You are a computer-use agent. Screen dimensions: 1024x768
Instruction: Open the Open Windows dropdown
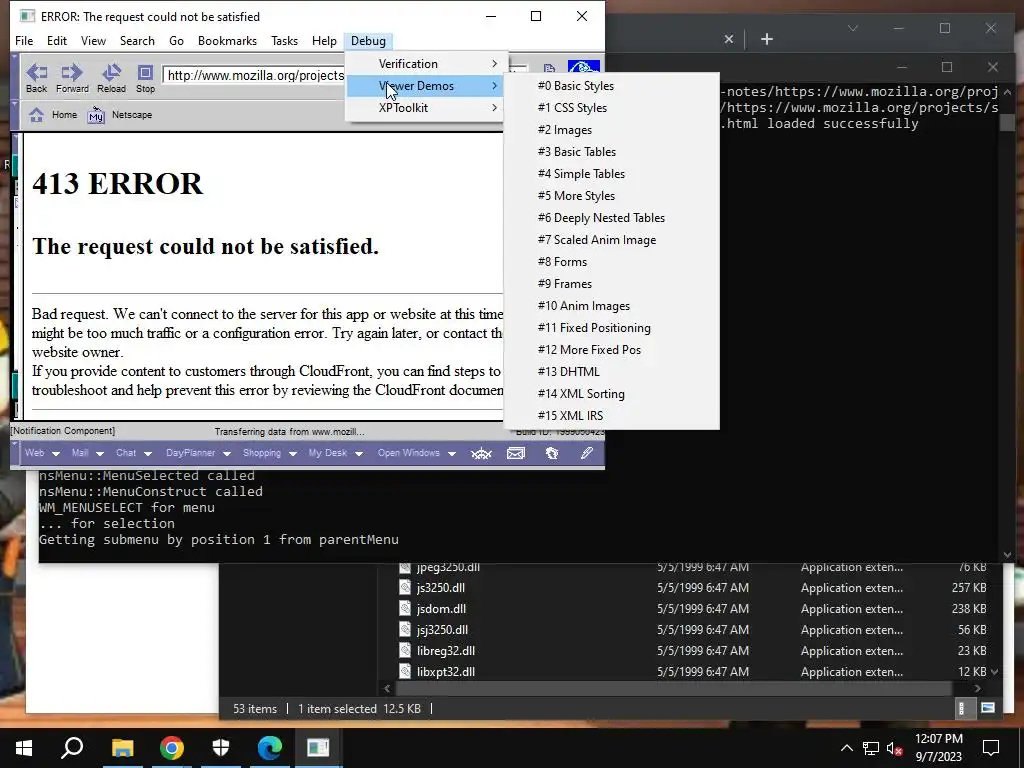[x=417, y=453]
